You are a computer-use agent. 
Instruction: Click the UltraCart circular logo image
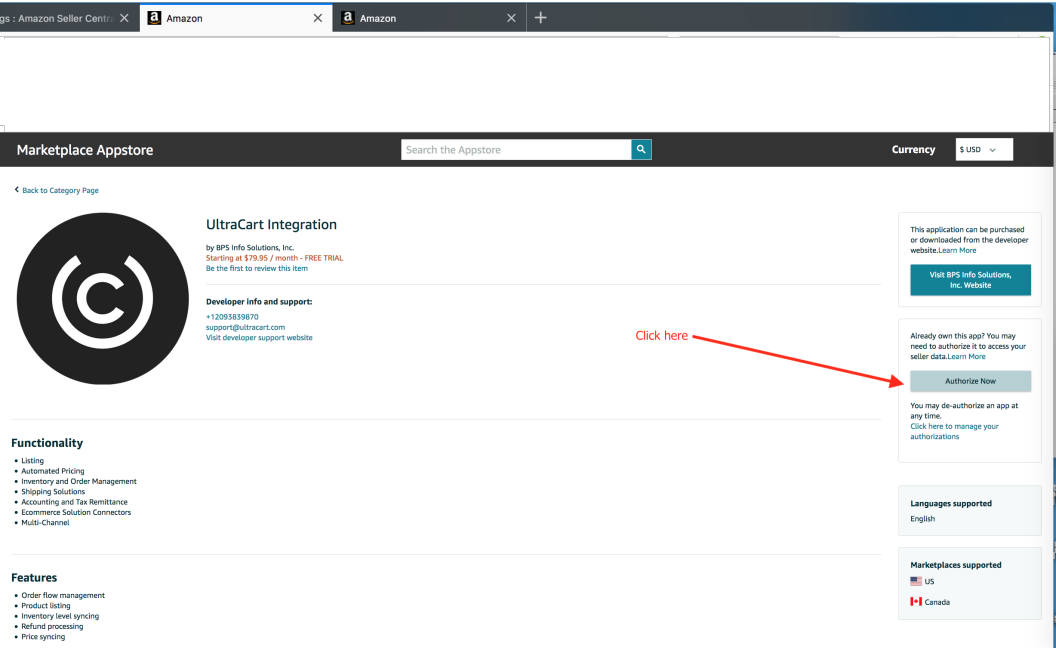point(103,298)
